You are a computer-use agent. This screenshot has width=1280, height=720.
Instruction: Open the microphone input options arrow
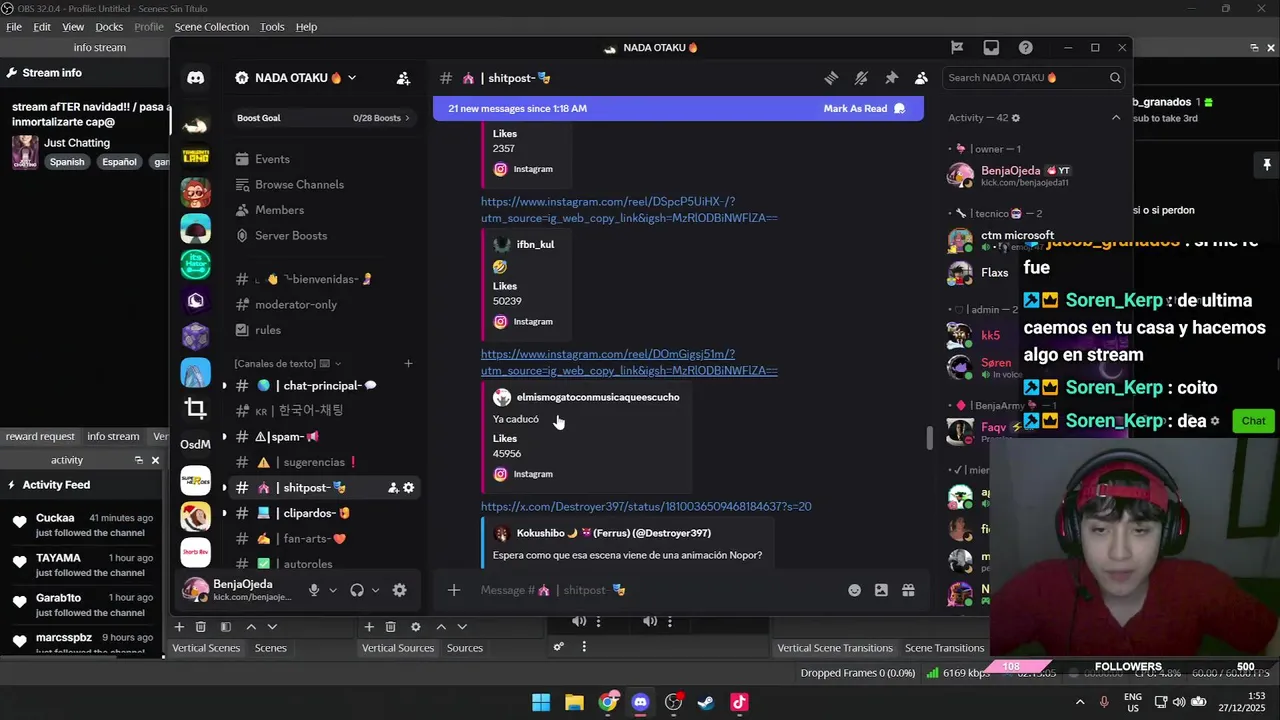coord(333,590)
